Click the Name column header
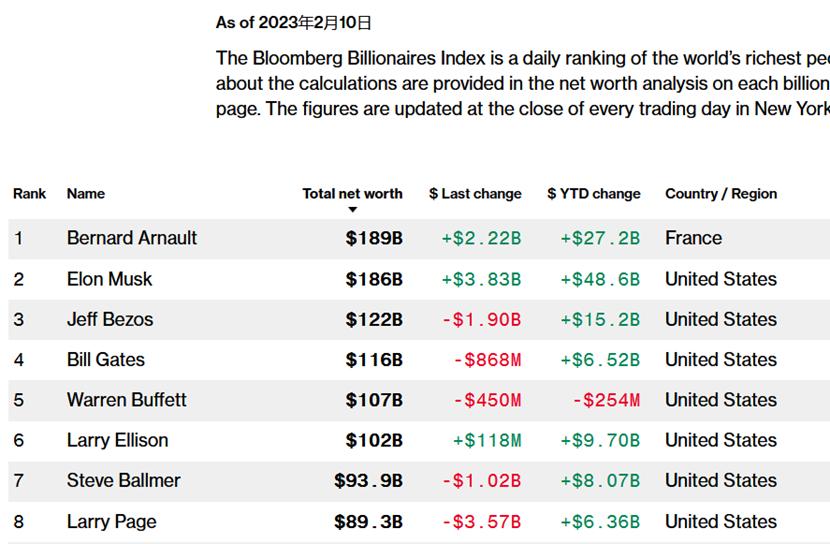The image size is (830, 544). point(86,194)
